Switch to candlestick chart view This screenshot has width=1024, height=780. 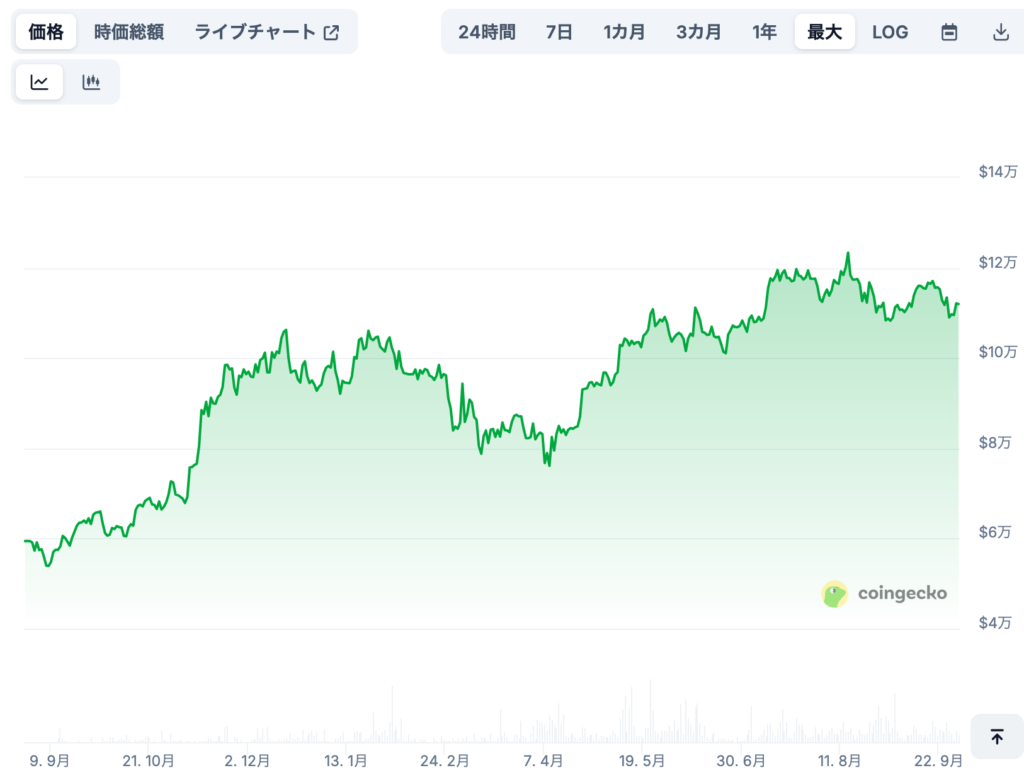pos(91,82)
